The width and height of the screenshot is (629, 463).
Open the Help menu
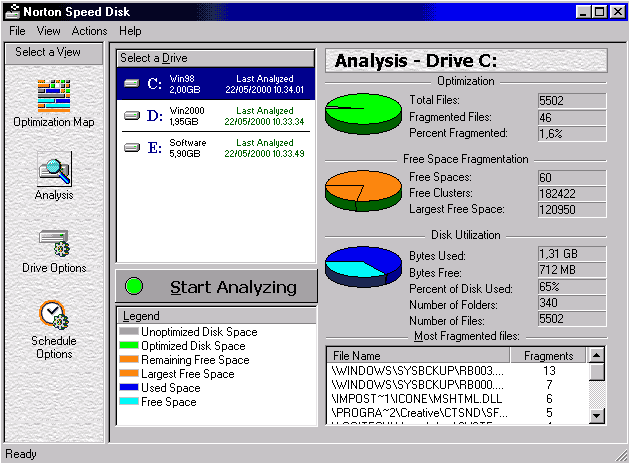click(130, 31)
